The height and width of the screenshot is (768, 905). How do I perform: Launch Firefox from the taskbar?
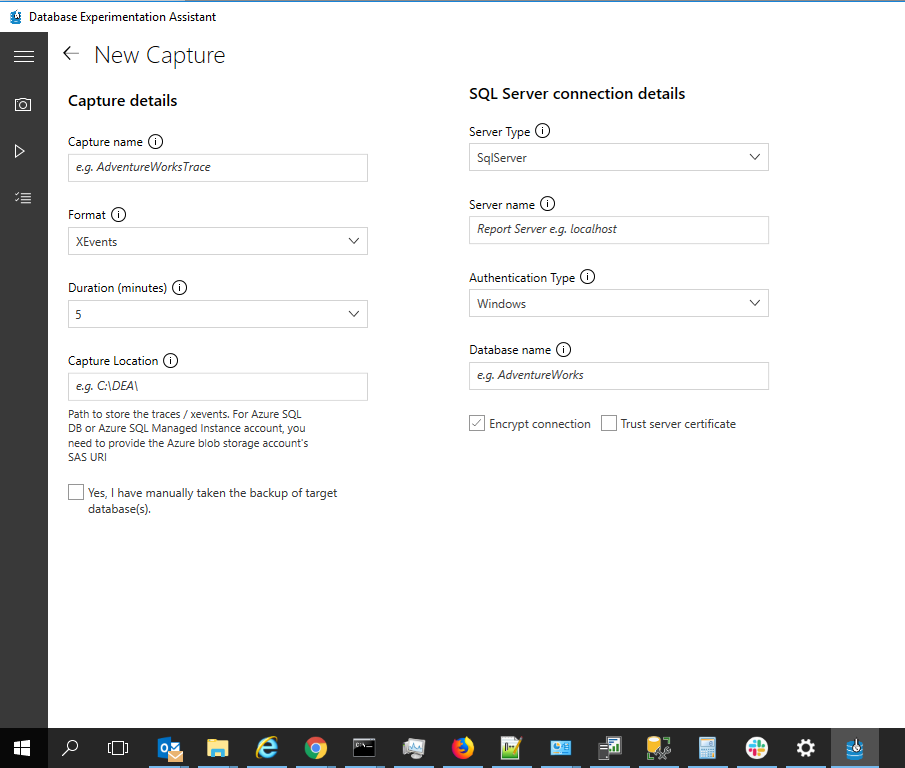coord(462,748)
